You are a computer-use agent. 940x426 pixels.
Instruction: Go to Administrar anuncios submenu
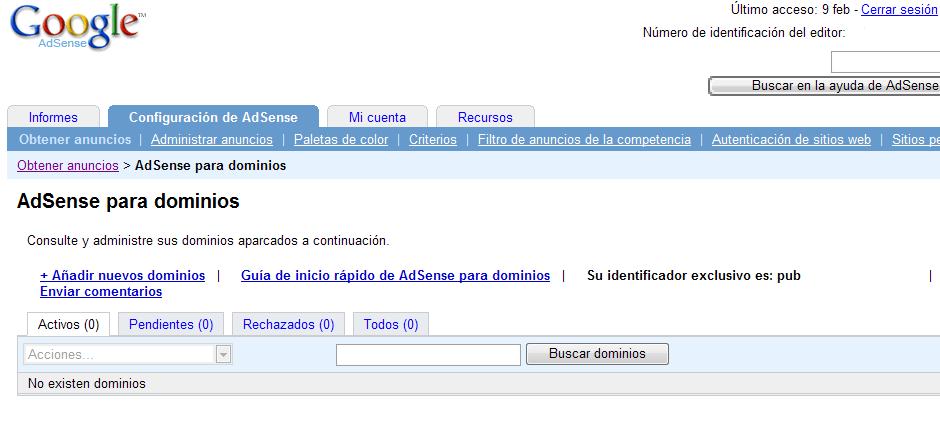tap(211, 140)
